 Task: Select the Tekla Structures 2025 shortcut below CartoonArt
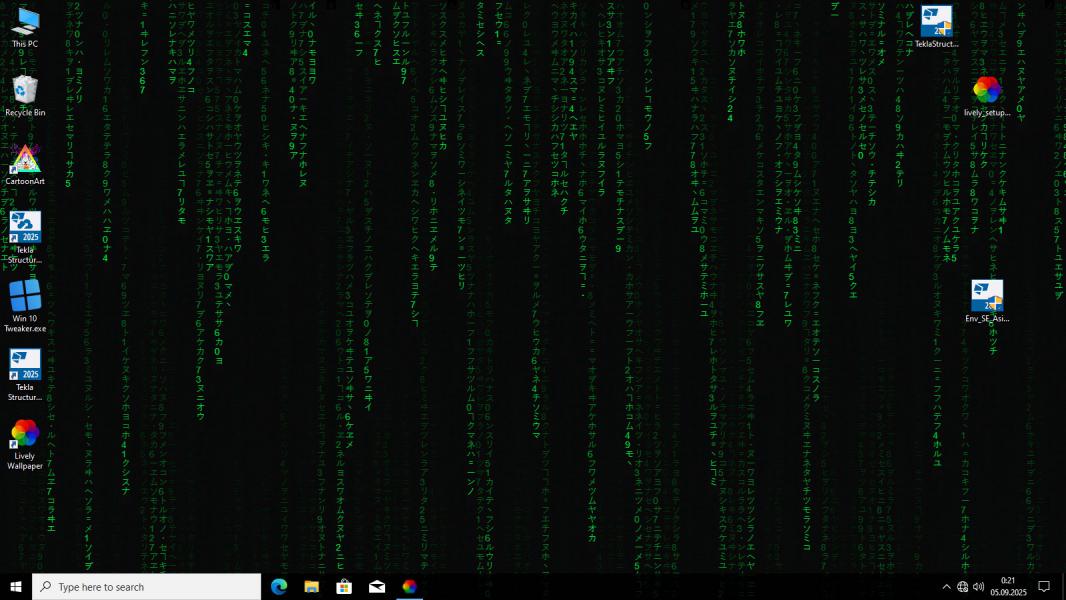tap(25, 237)
